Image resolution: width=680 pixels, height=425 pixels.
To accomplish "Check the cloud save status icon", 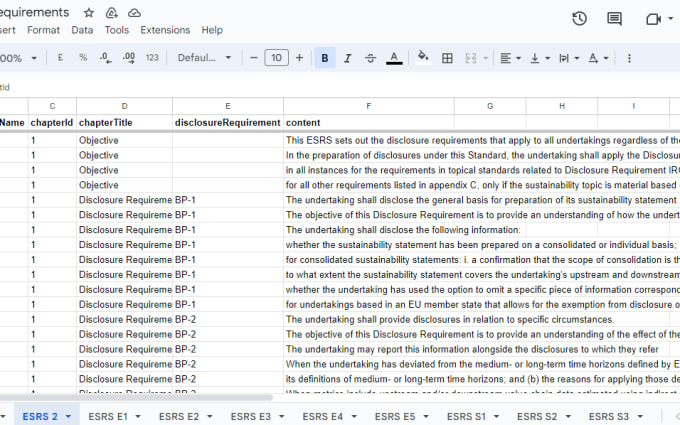I will click(134, 13).
